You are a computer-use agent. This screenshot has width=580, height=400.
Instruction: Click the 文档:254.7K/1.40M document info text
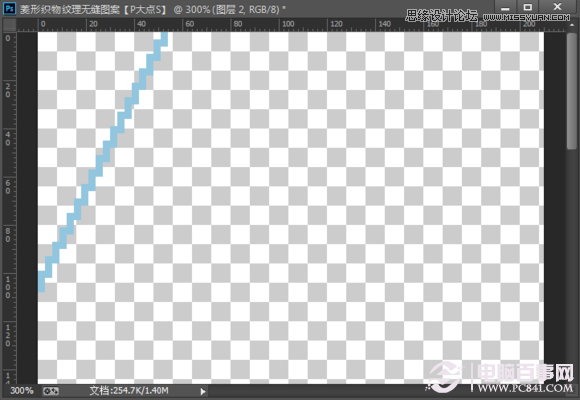[x=129, y=391]
